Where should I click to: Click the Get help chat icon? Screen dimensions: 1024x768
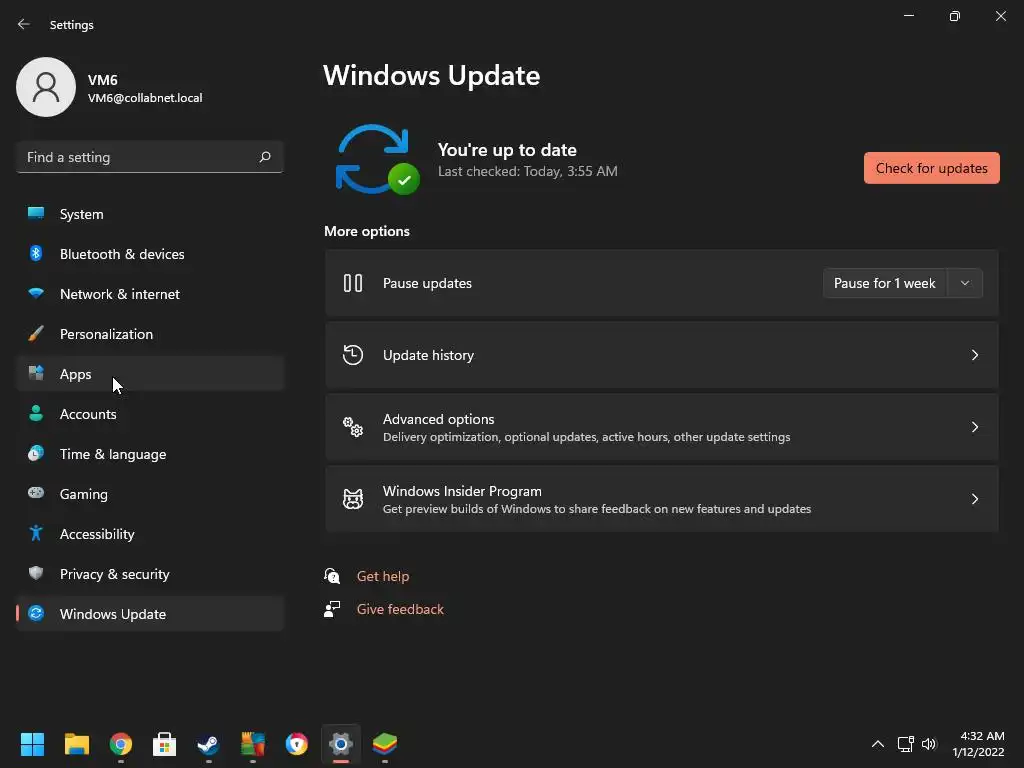pyautogui.click(x=332, y=575)
